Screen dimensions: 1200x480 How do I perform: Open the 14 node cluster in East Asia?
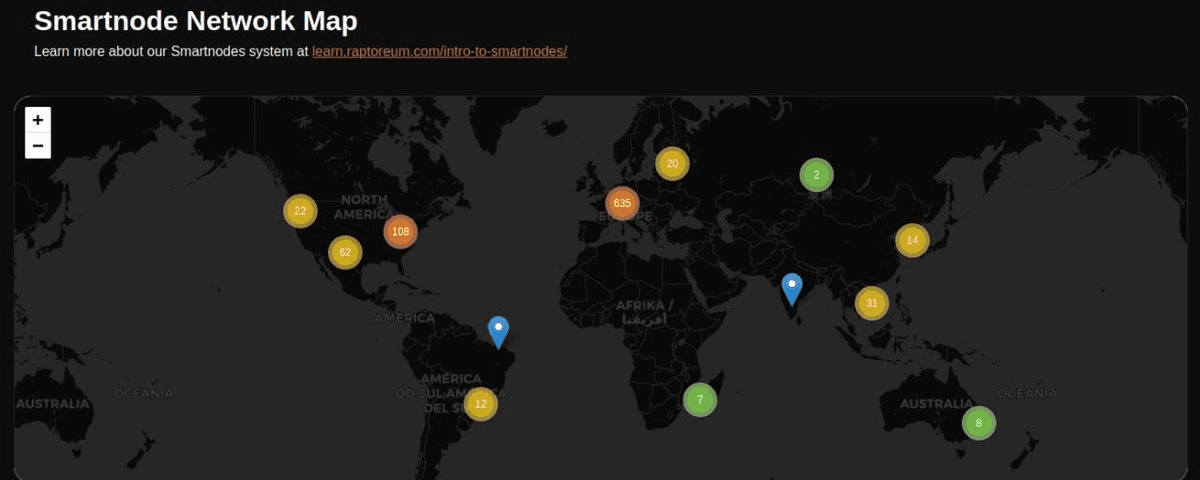click(912, 240)
